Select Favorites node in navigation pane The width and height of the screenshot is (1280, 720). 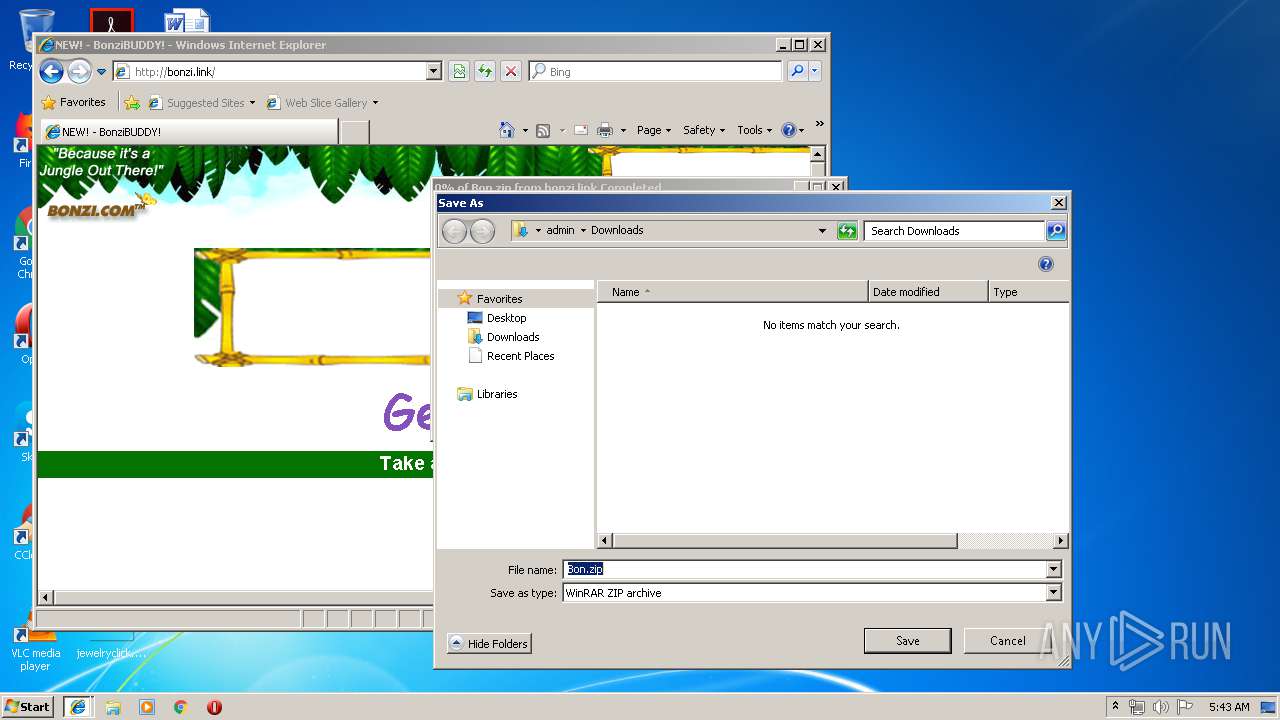tap(499, 299)
